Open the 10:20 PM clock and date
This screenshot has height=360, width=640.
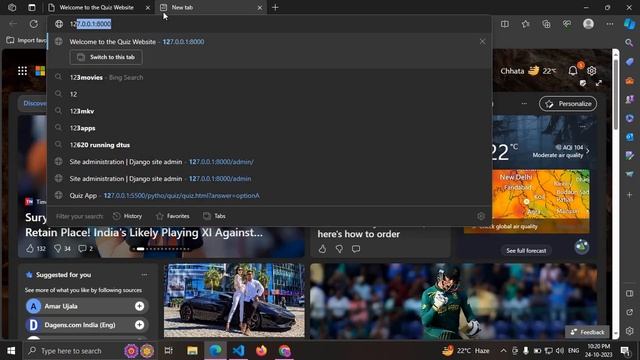click(598, 351)
